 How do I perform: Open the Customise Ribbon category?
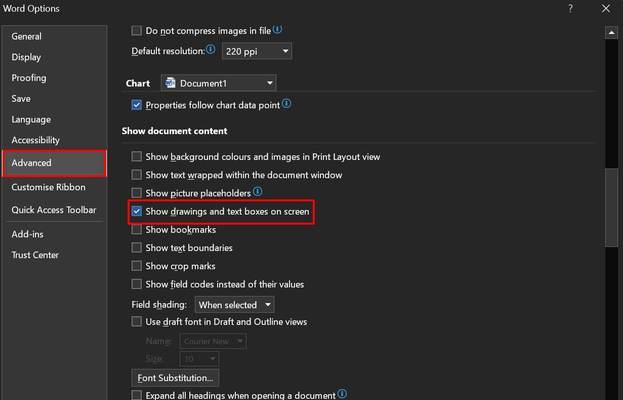pyautogui.click(x=48, y=187)
